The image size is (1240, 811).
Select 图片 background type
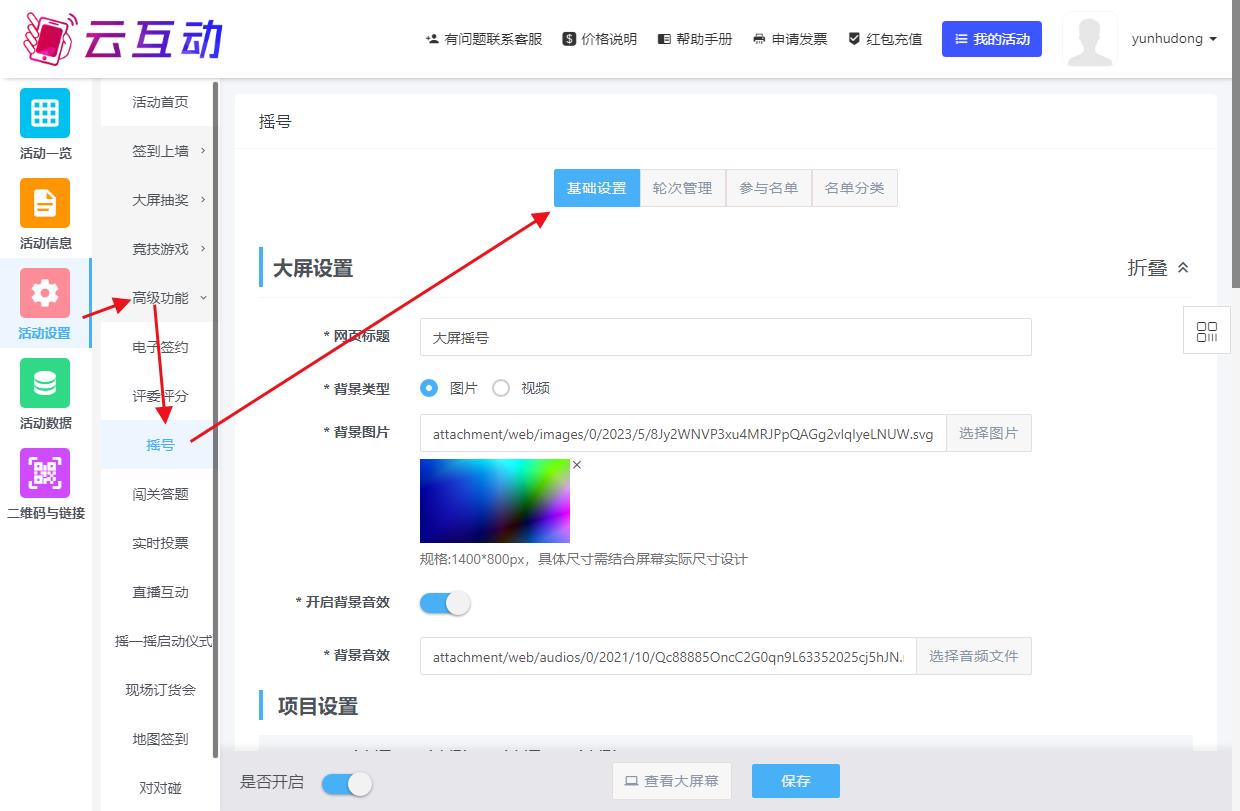[x=429, y=388]
